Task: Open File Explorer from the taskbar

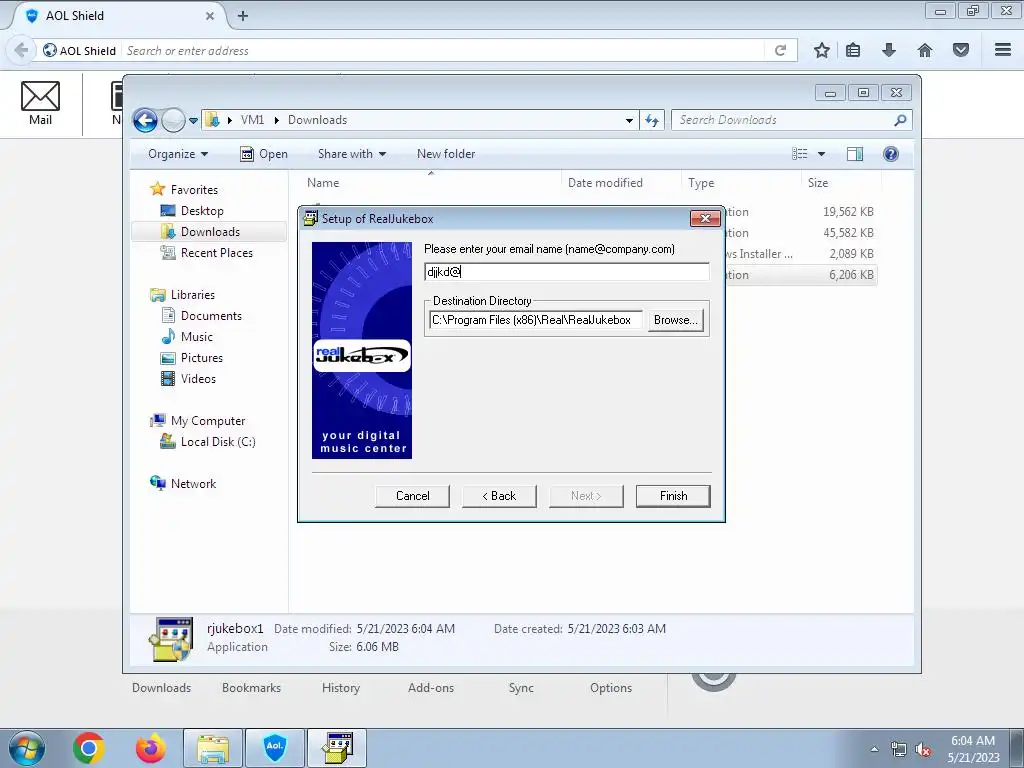Action: tap(213, 748)
